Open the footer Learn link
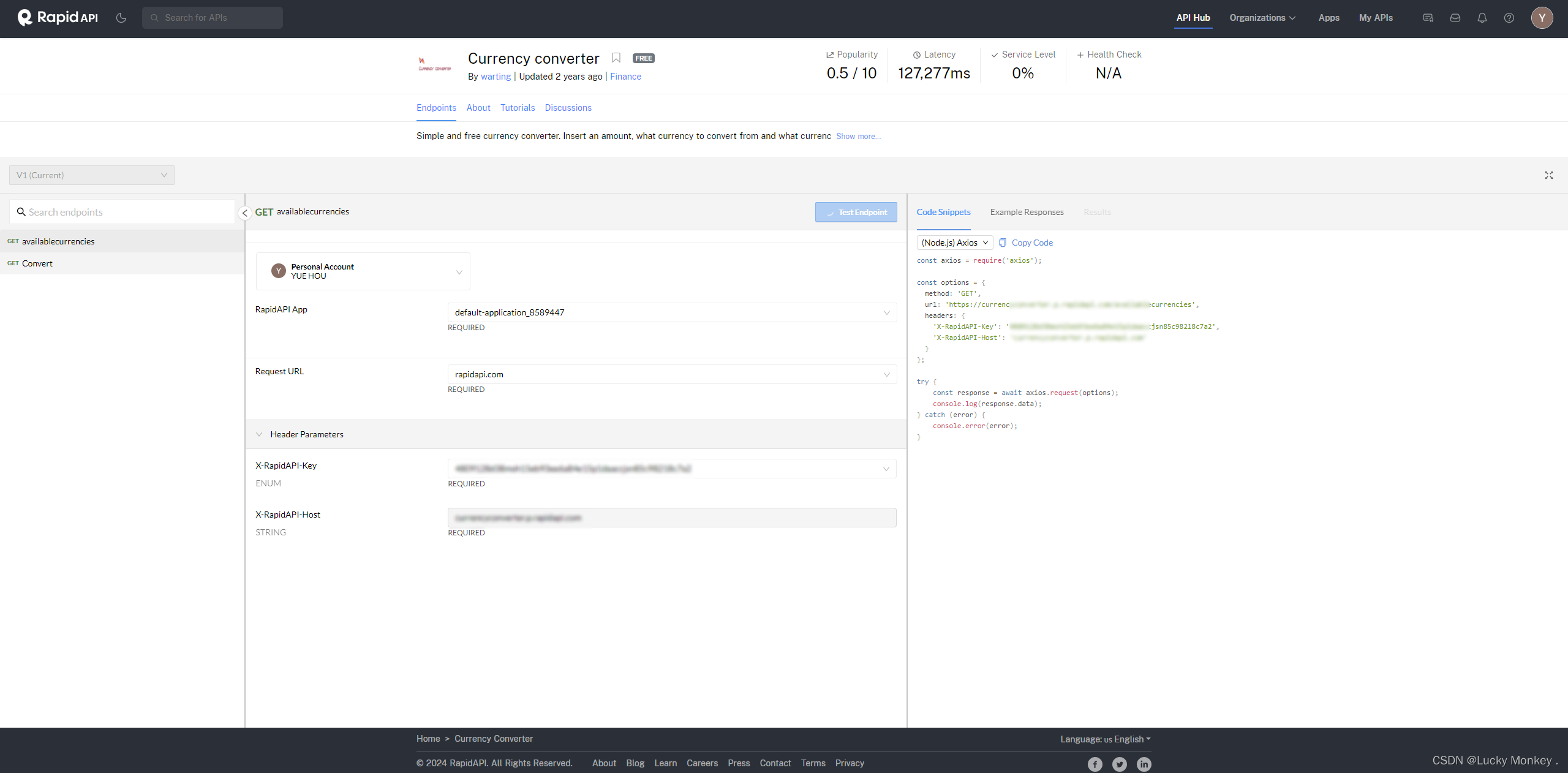This screenshot has width=1568, height=773. (665, 763)
